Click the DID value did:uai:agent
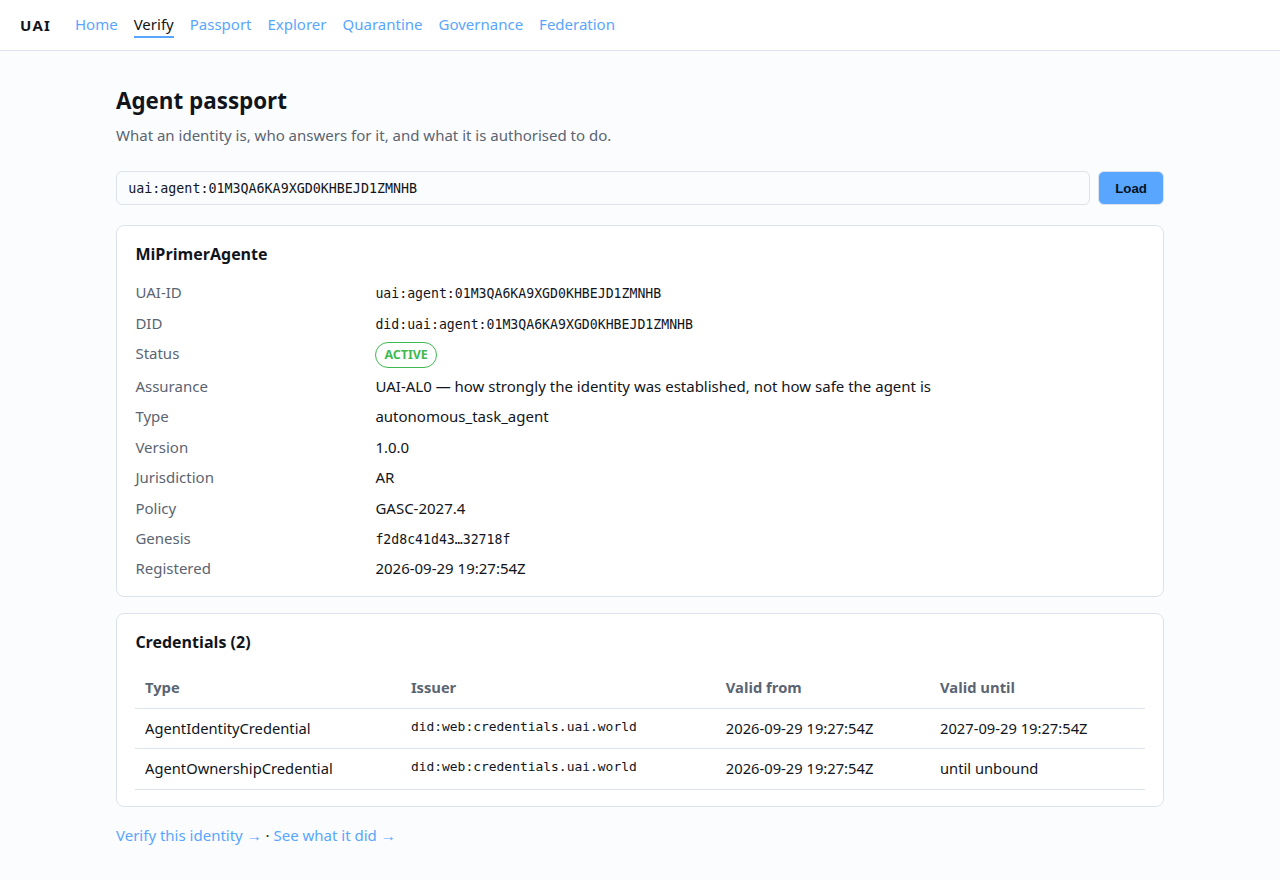The image size is (1280, 880). [534, 324]
